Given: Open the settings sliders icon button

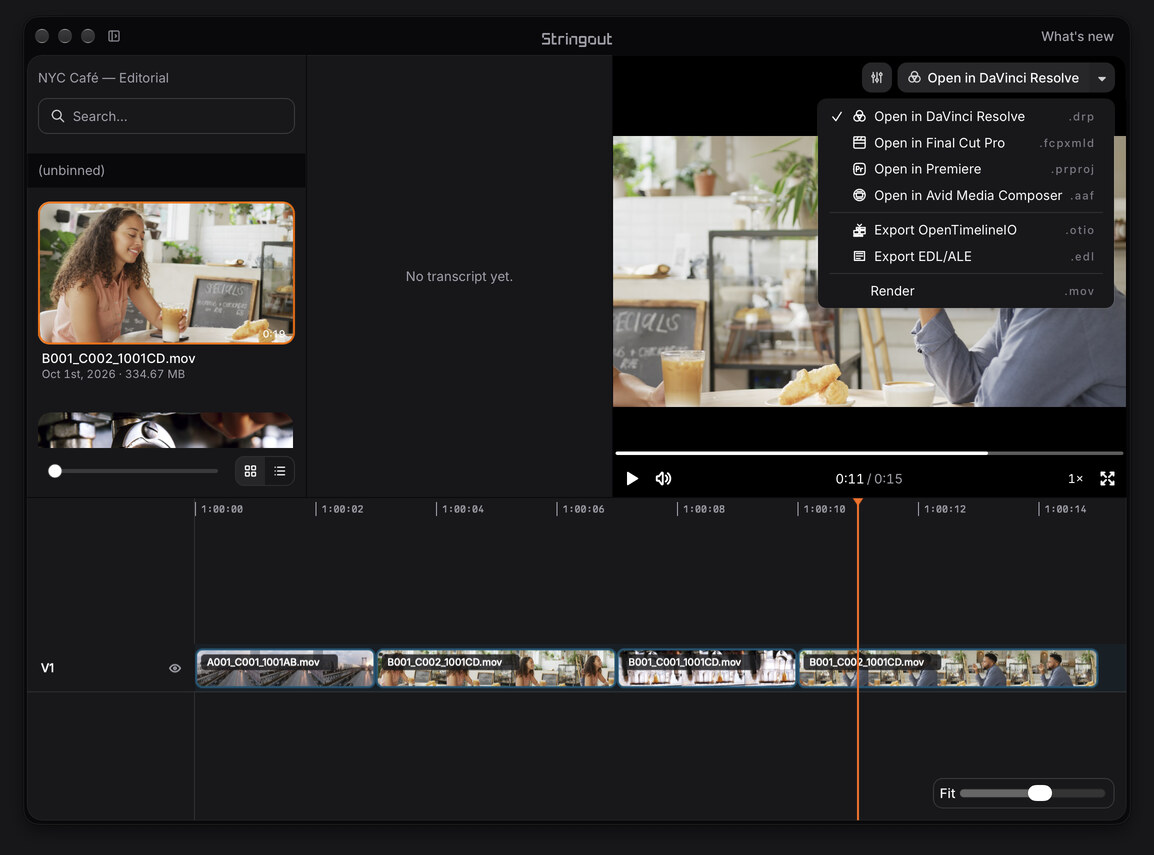Looking at the screenshot, I should pyautogui.click(x=877, y=78).
